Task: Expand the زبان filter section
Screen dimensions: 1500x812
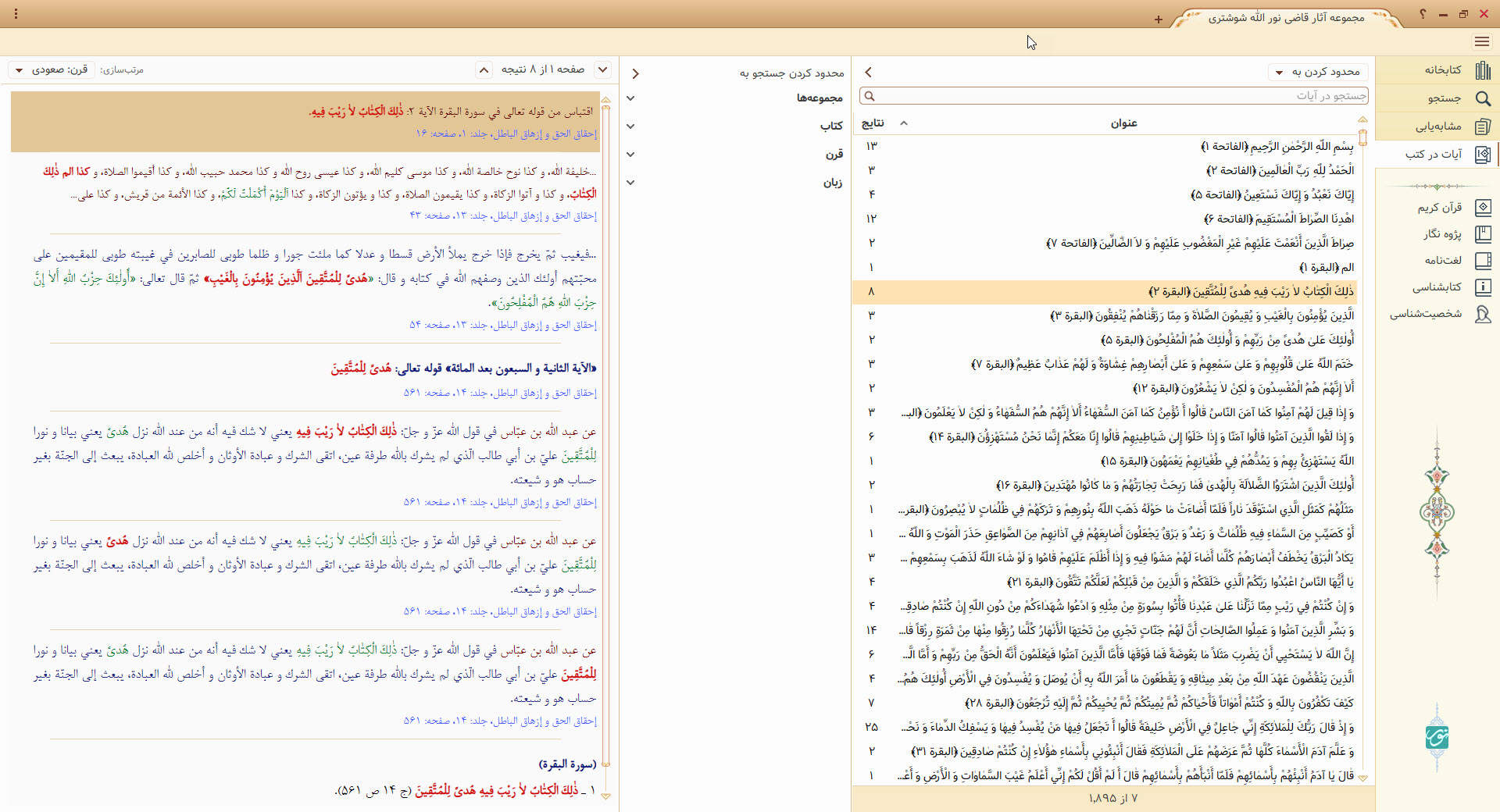Action: point(630,183)
